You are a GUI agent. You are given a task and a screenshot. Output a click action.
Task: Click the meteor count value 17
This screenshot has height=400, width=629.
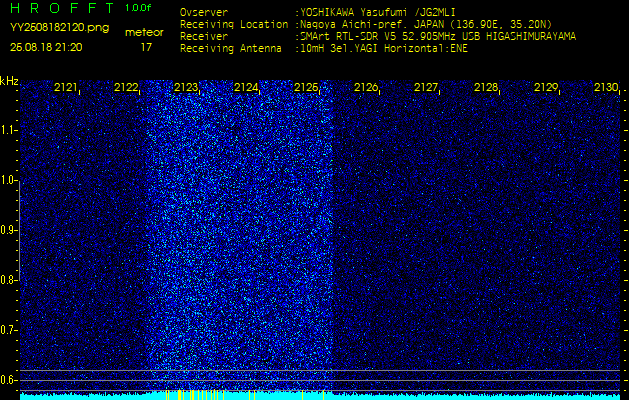pyautogui.click(x=146, y=47)
